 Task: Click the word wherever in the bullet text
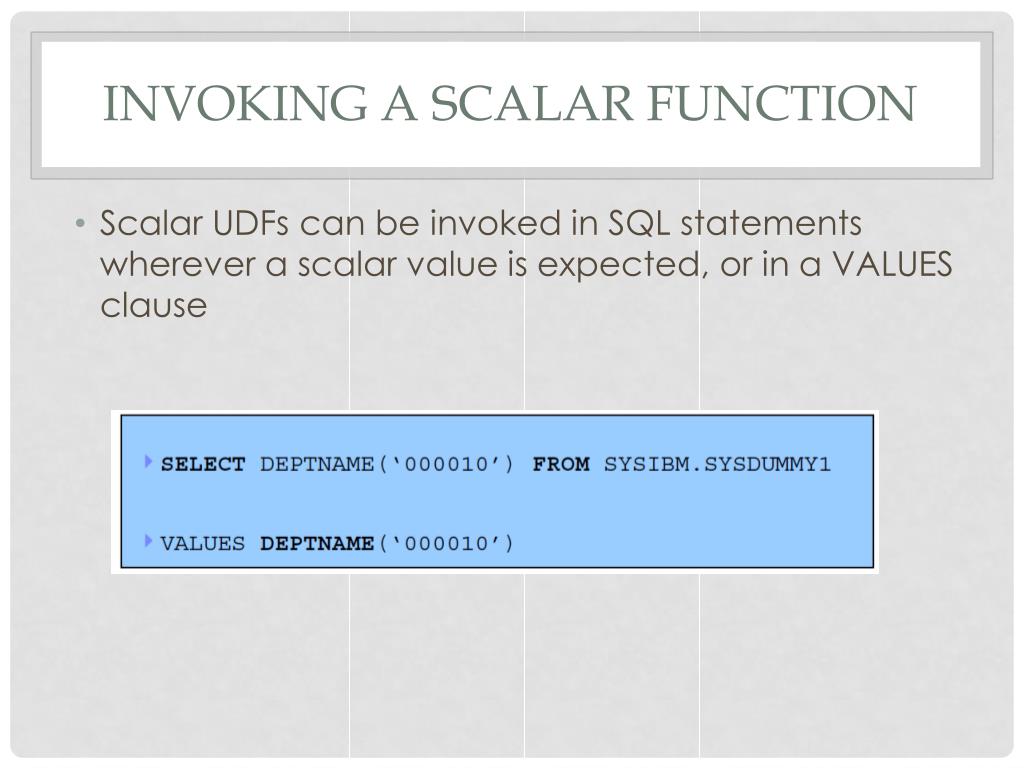click(177, 264)
